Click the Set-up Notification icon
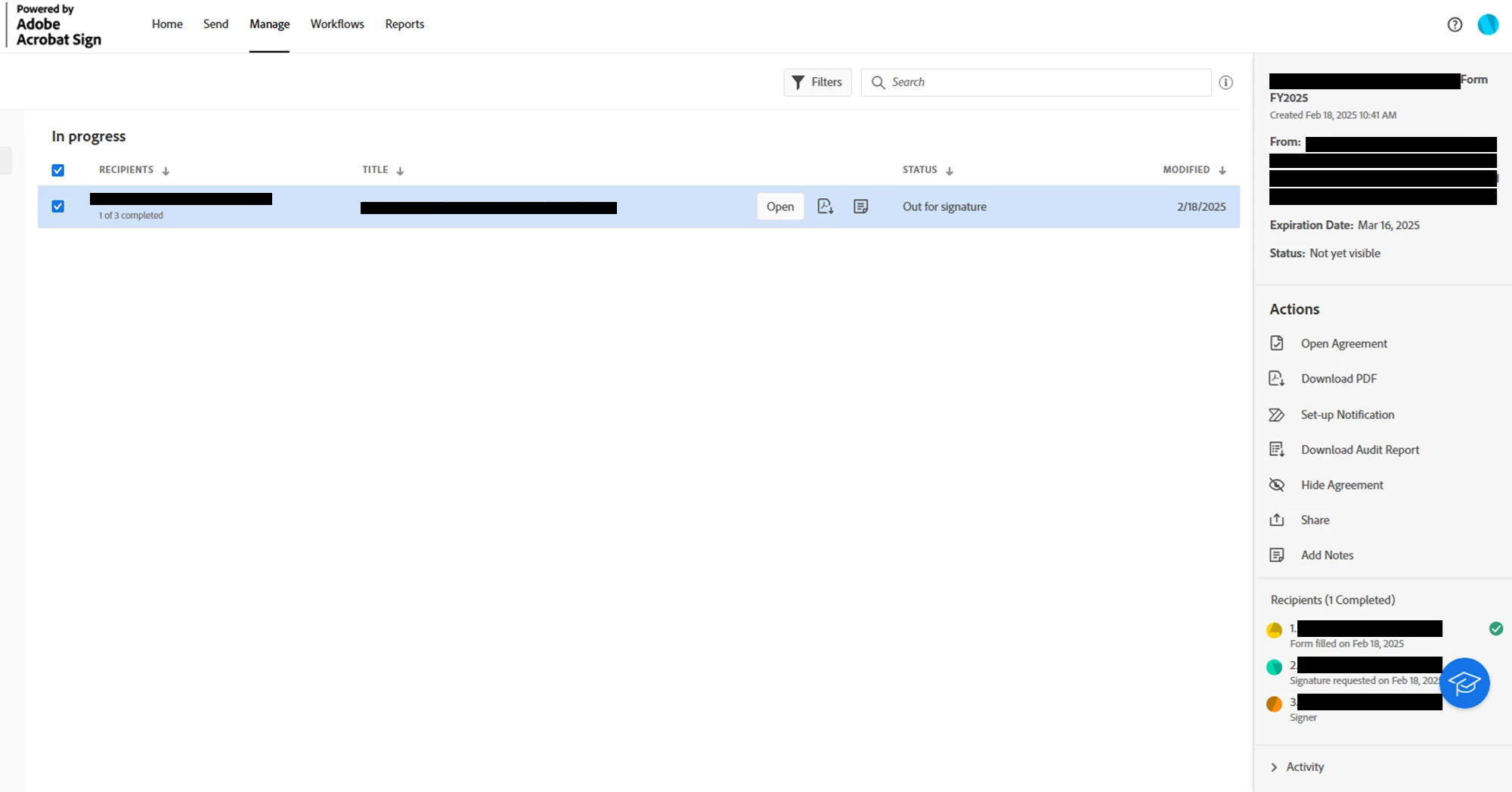Screen dimensions: 1512x792 click(1277, 415)
